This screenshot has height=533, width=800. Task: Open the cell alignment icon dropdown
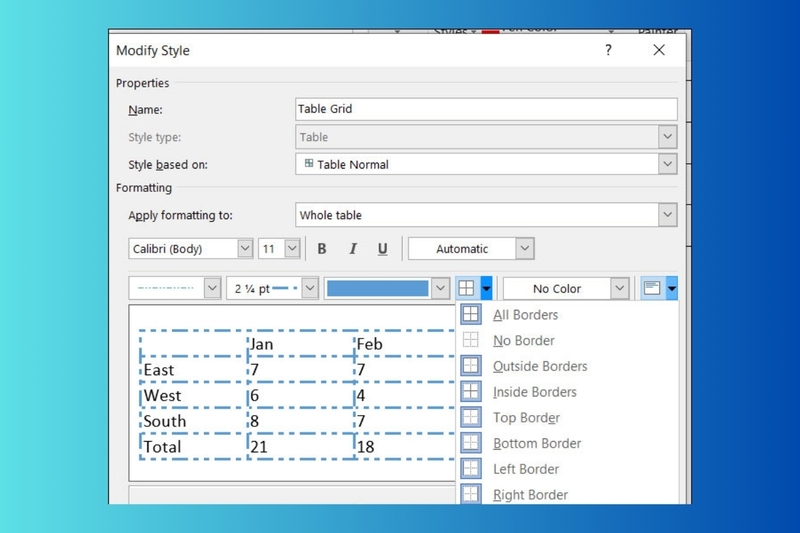(x=672, y=289)
